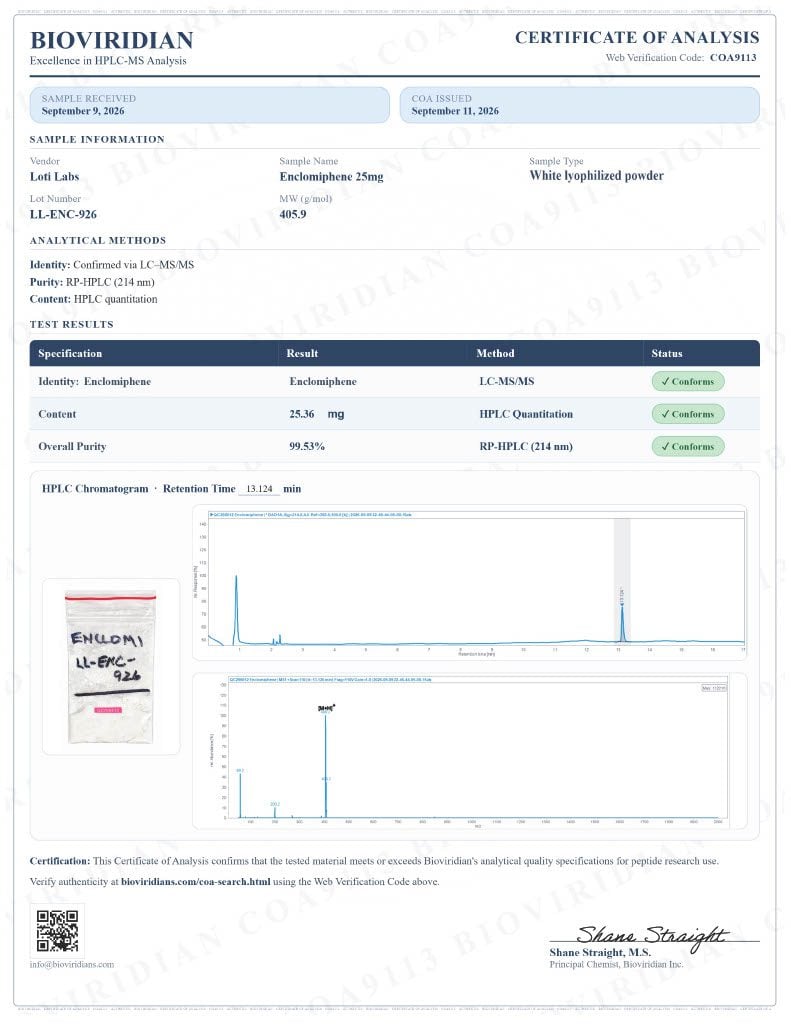This screenshot has width=791, height=1024.
Task: Click the RP-HPLC (214 nm) method cell in table
Action: point(526,447)
